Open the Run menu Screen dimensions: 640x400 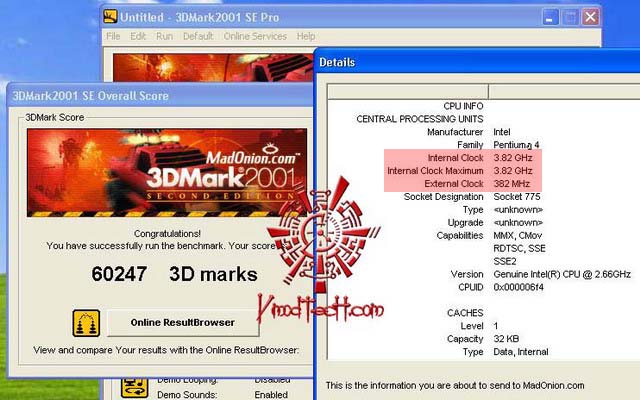pos(164,36)
